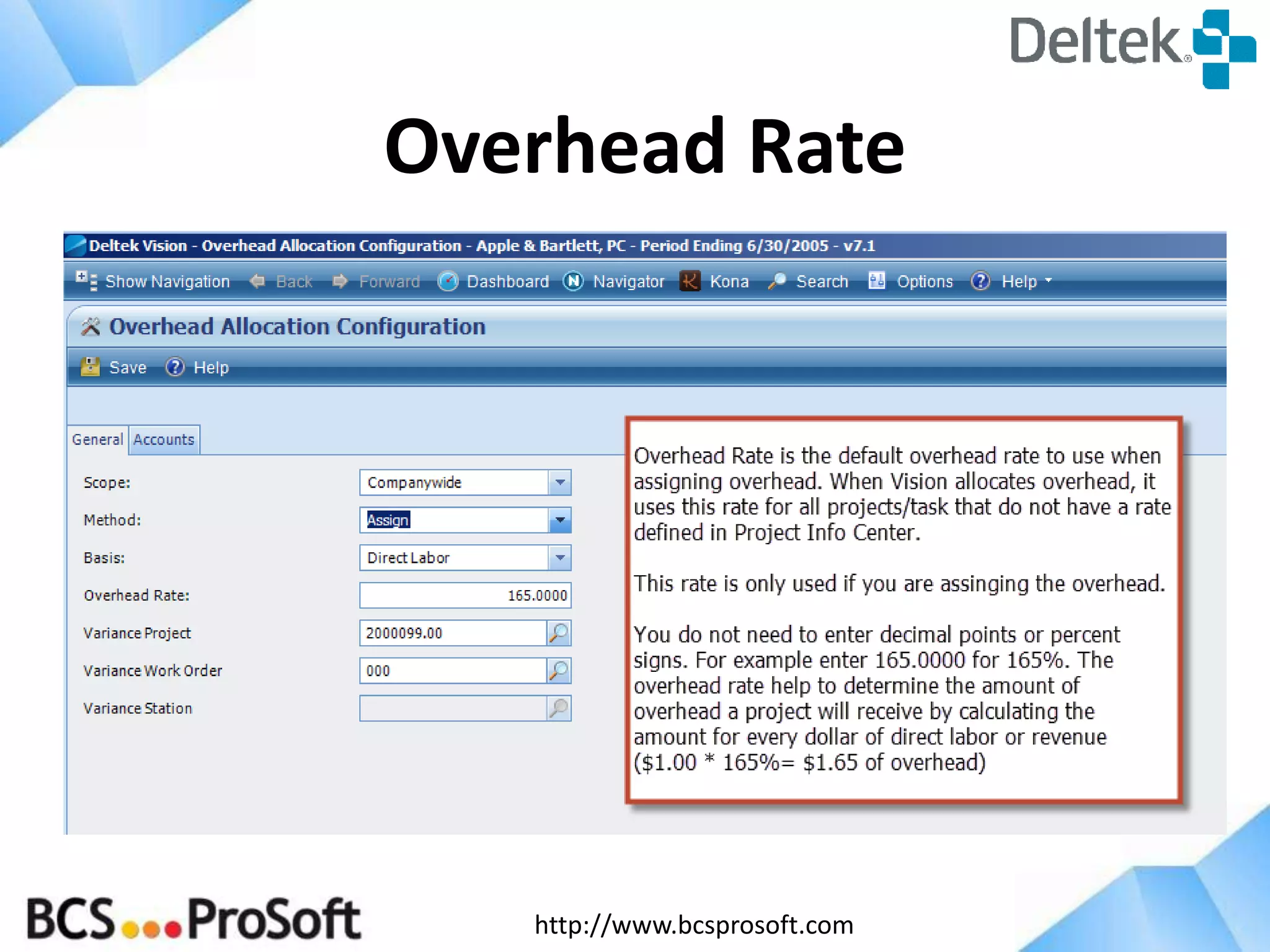Switch to the General tab
The height and width of the screenshot is (952, 1270).
tap(98, 439)
